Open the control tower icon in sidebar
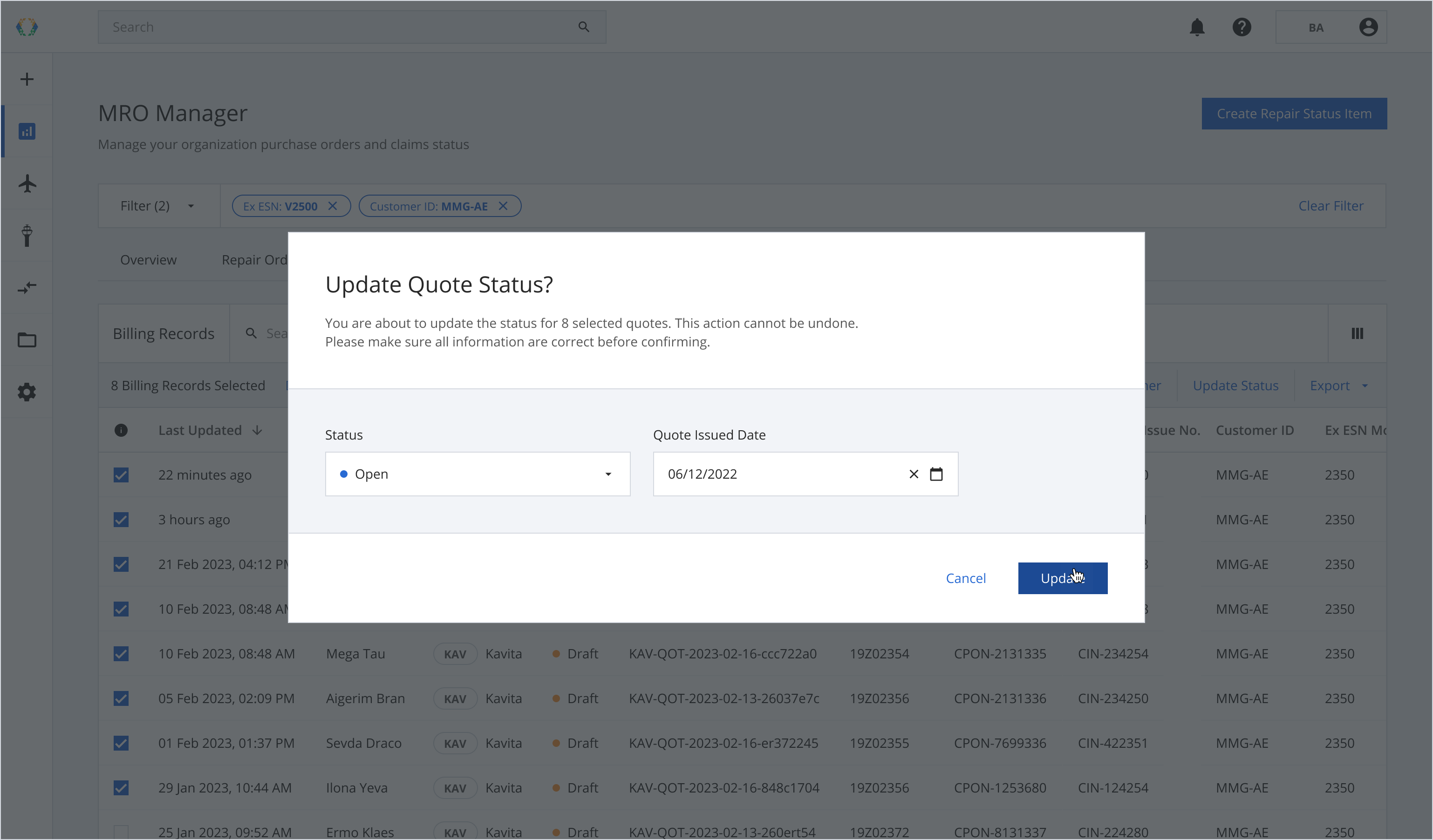 pos(27,235)
